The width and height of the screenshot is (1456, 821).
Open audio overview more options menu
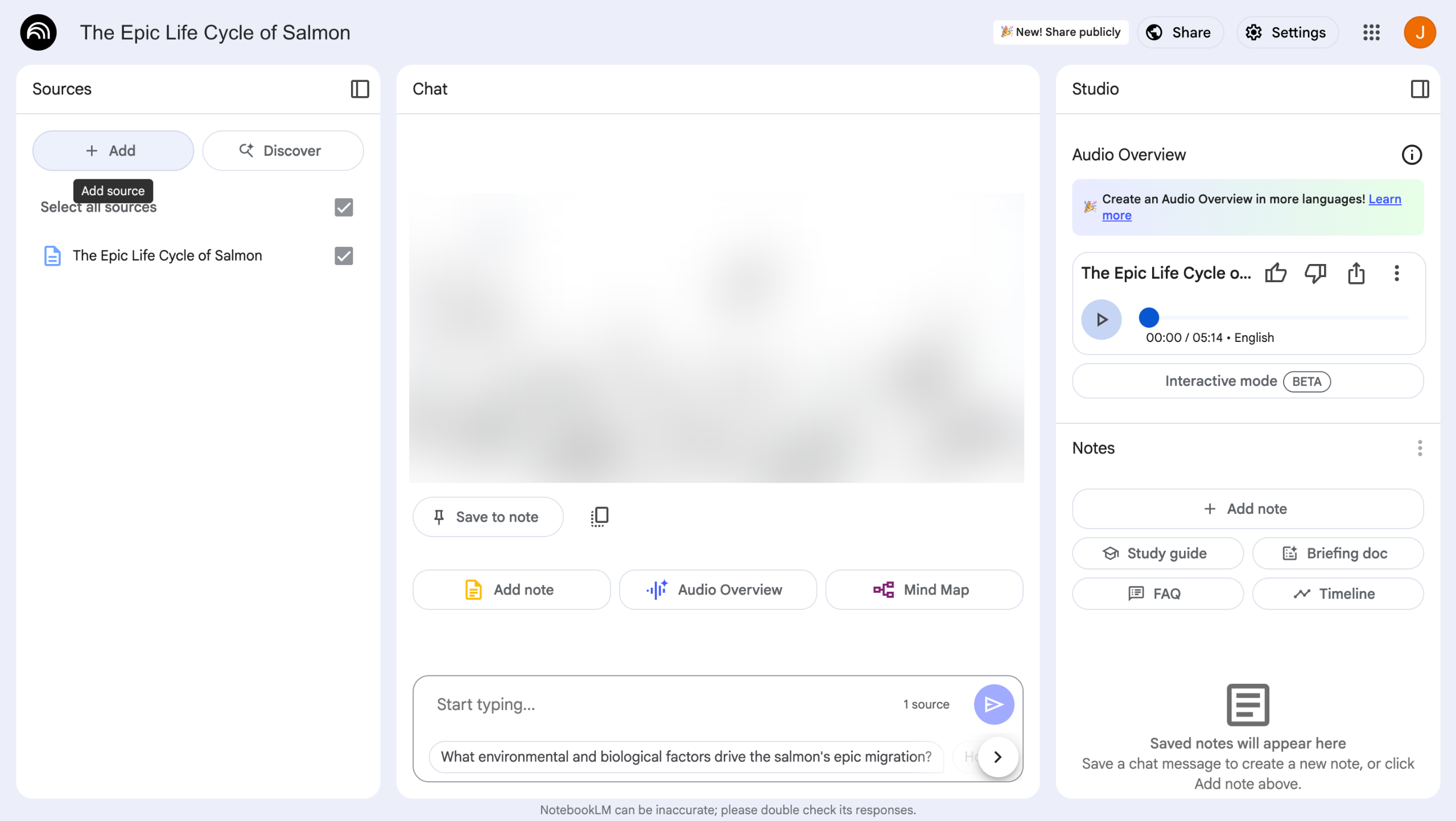point(1396,273)
